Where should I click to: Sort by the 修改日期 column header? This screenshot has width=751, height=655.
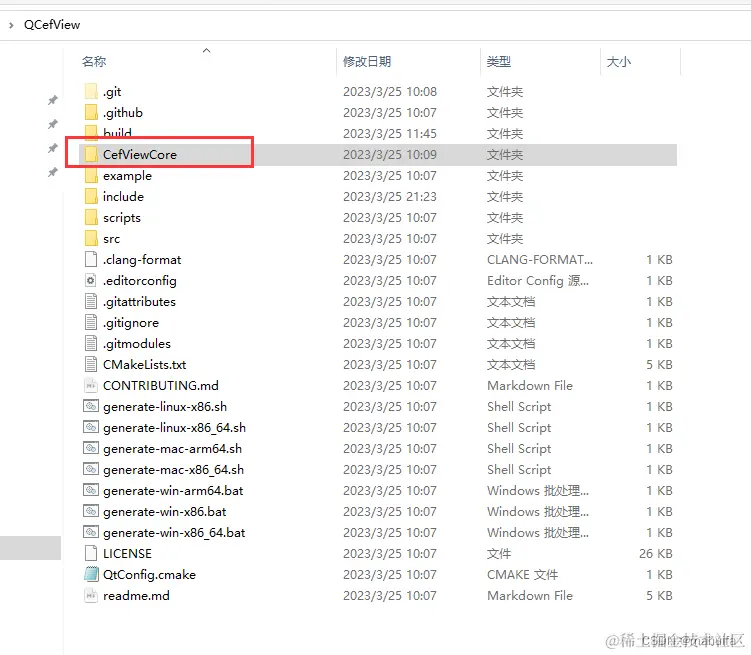click(367, 62)
